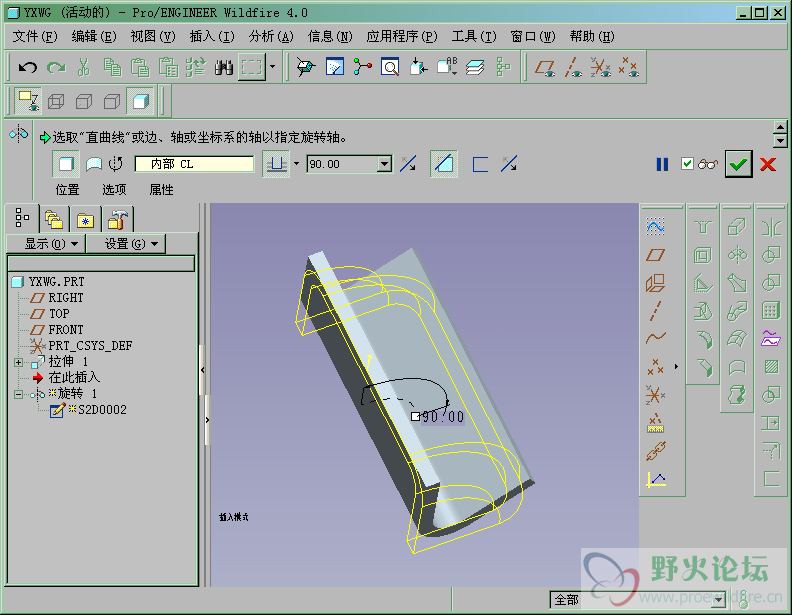Collapse the 旋转 1 feature node
792x615 pixels.
click(x=18, y=394)
